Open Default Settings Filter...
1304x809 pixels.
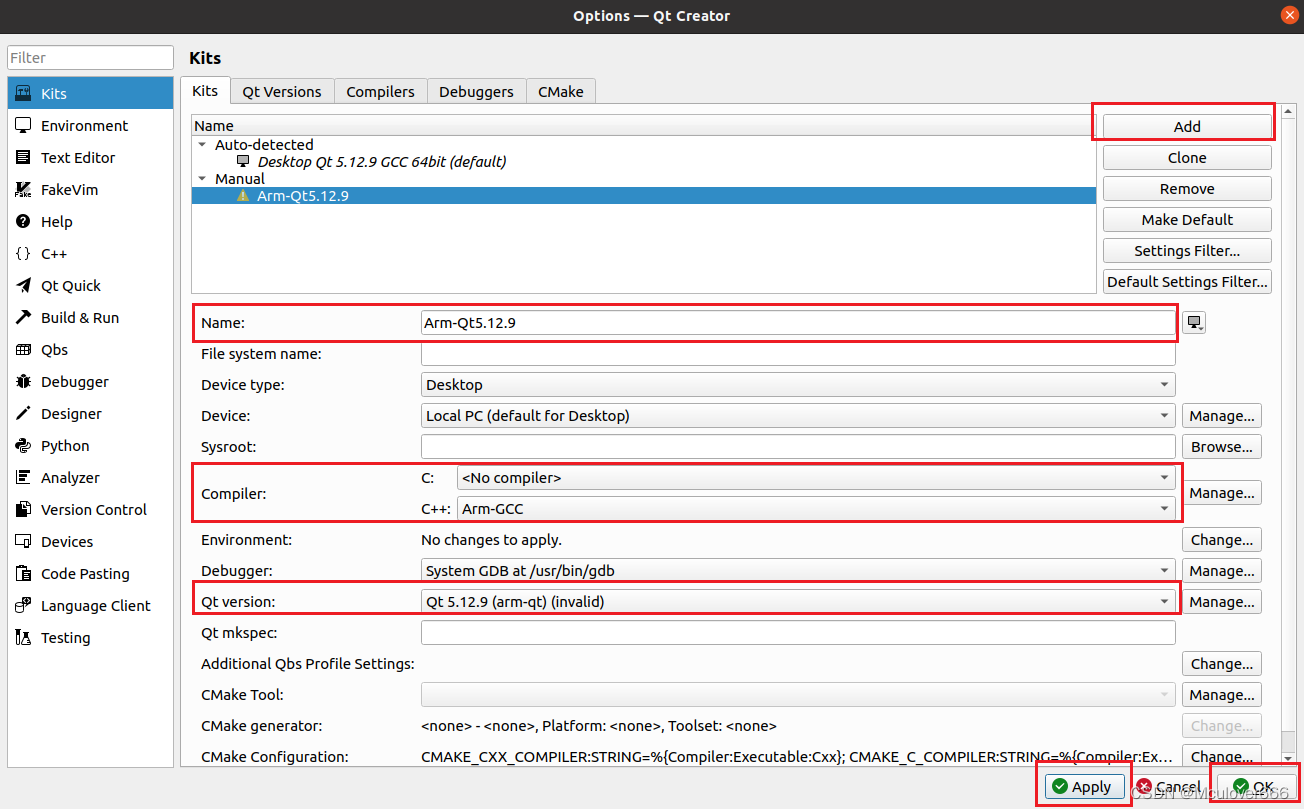click(1187, 281)
